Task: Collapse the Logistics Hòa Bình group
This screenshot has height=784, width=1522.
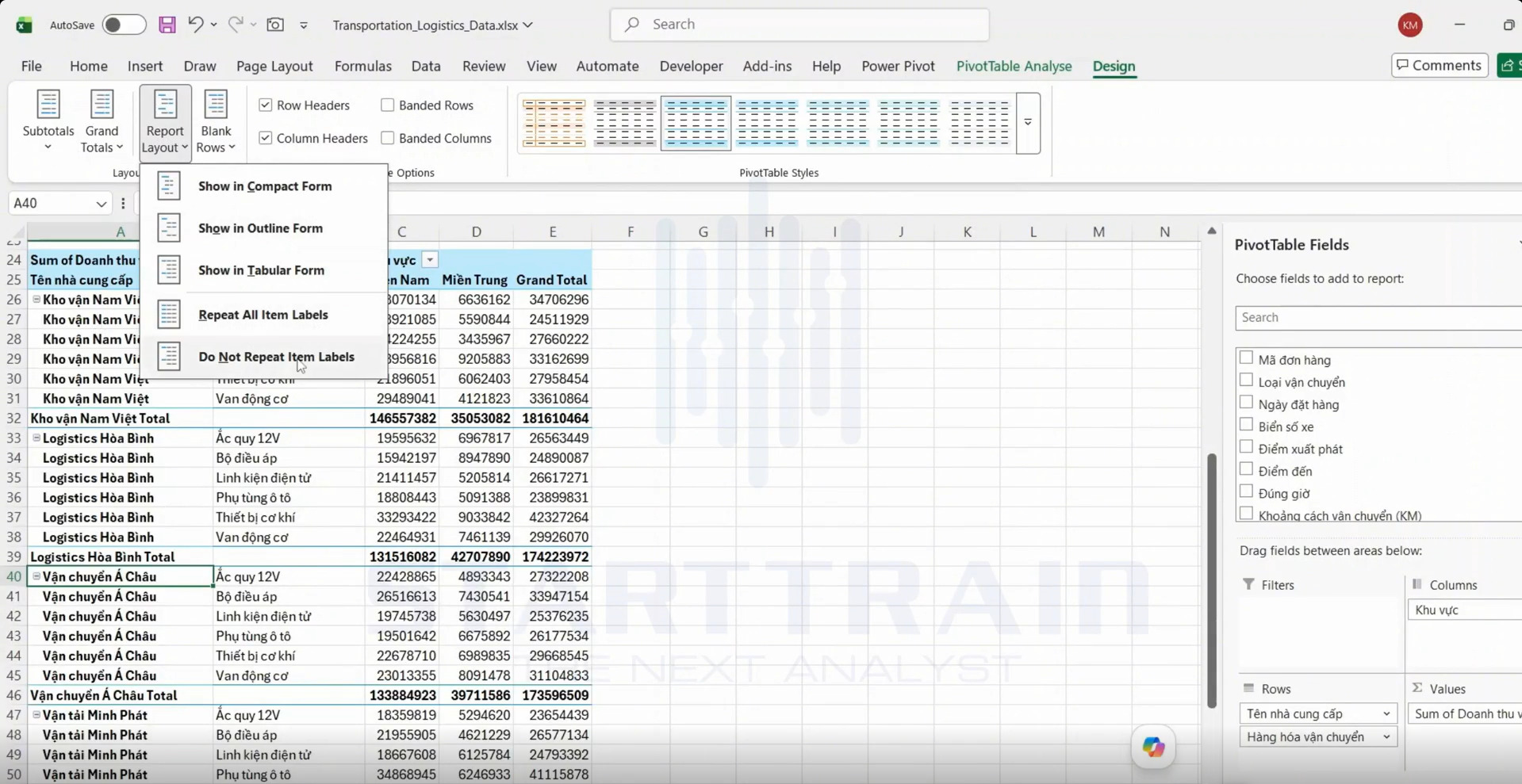Action: pyautogui.click(x=36, y=438)
